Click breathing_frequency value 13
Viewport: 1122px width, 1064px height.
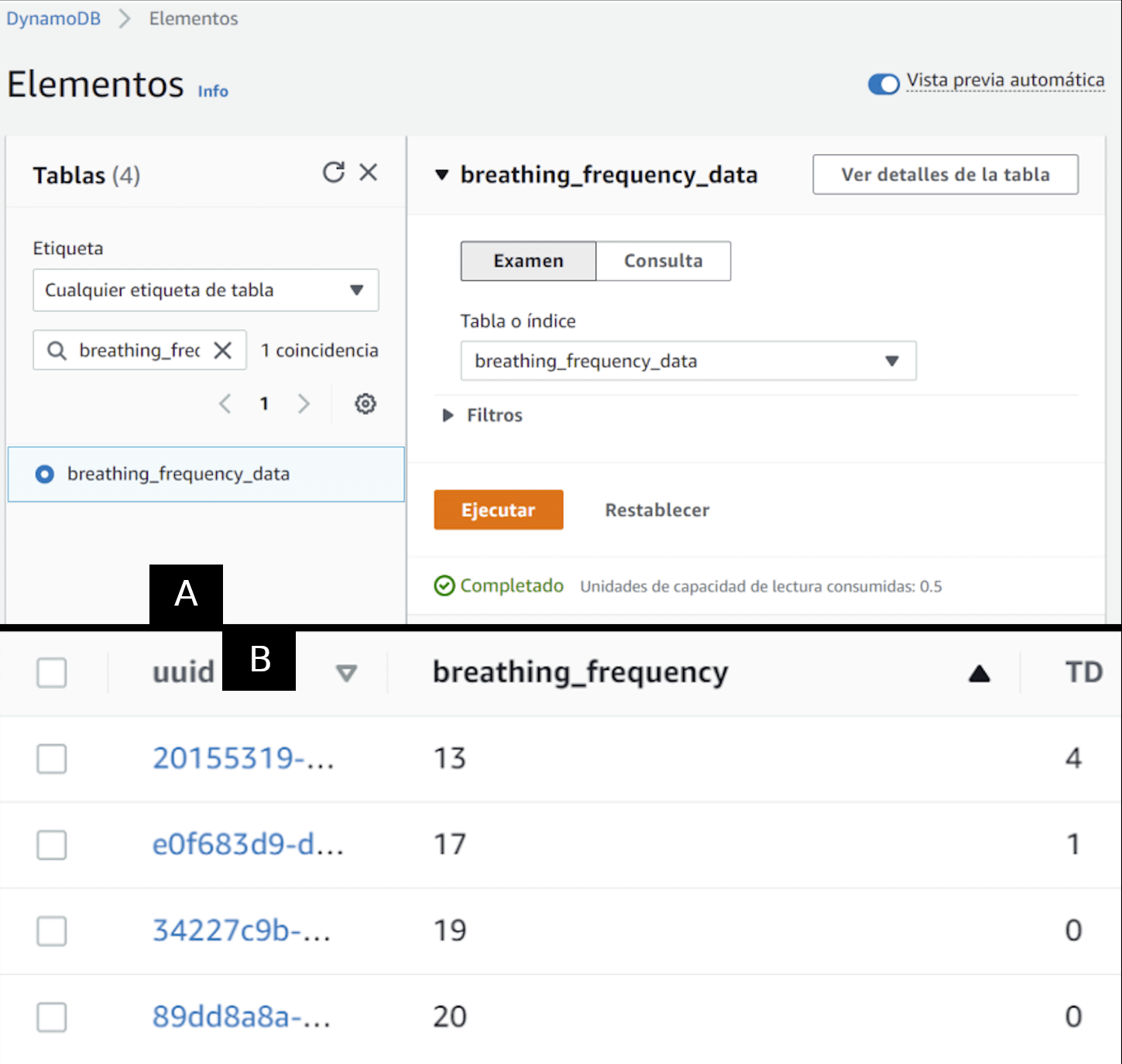(450, 758)
